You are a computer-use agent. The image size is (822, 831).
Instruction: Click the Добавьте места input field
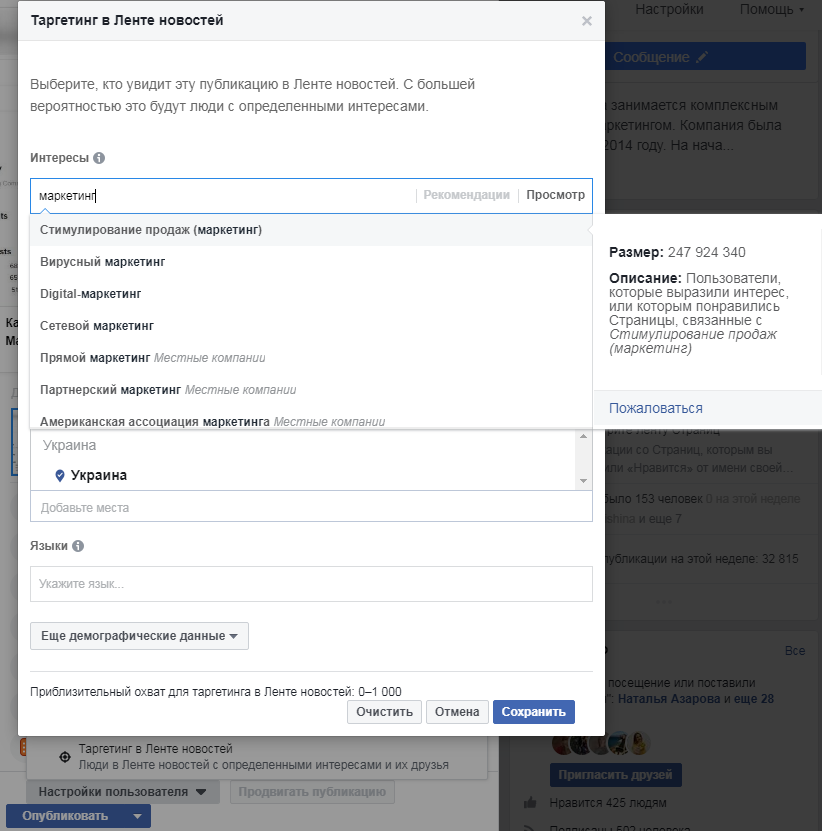311,507
